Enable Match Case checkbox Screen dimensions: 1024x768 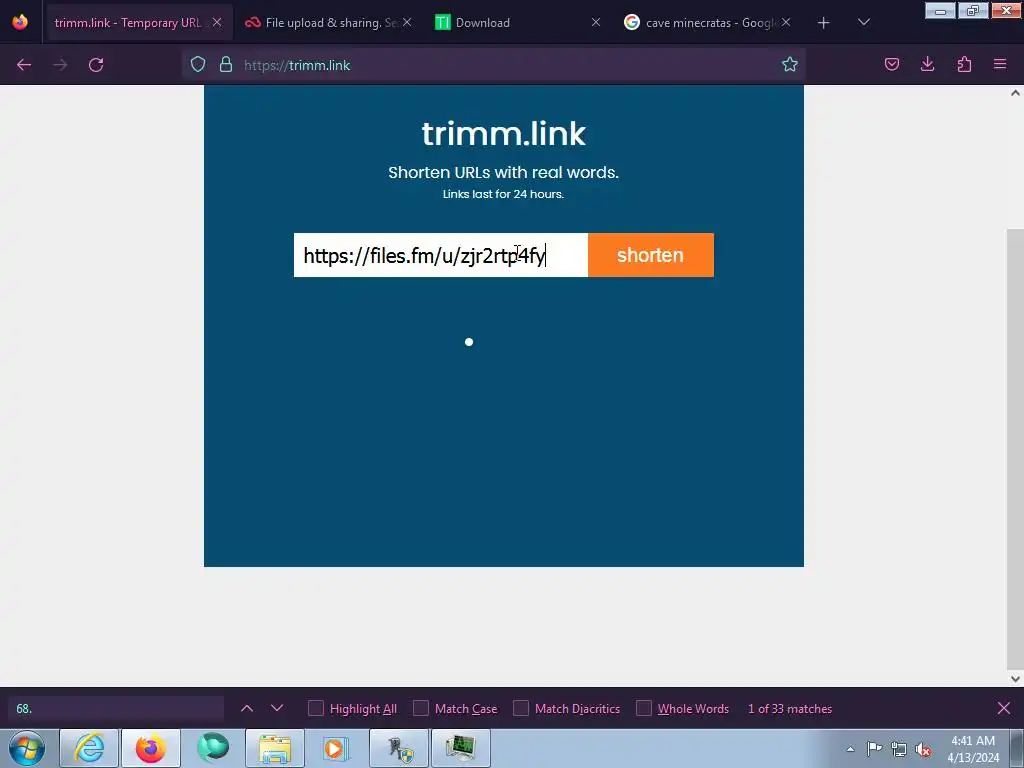pyautogui.click(x=421, y=709)
